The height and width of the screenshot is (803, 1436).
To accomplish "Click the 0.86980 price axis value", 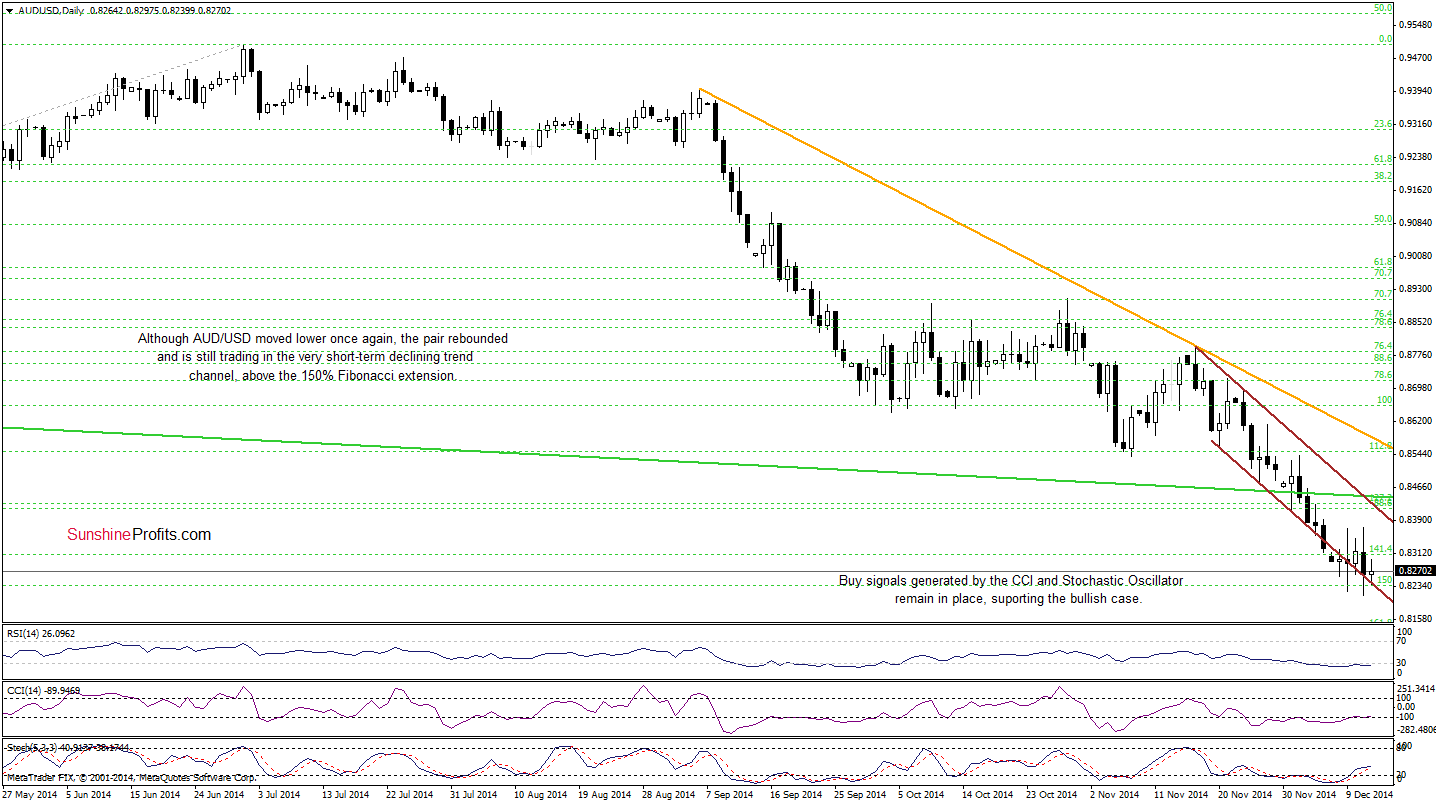I will coord(1416,388).
